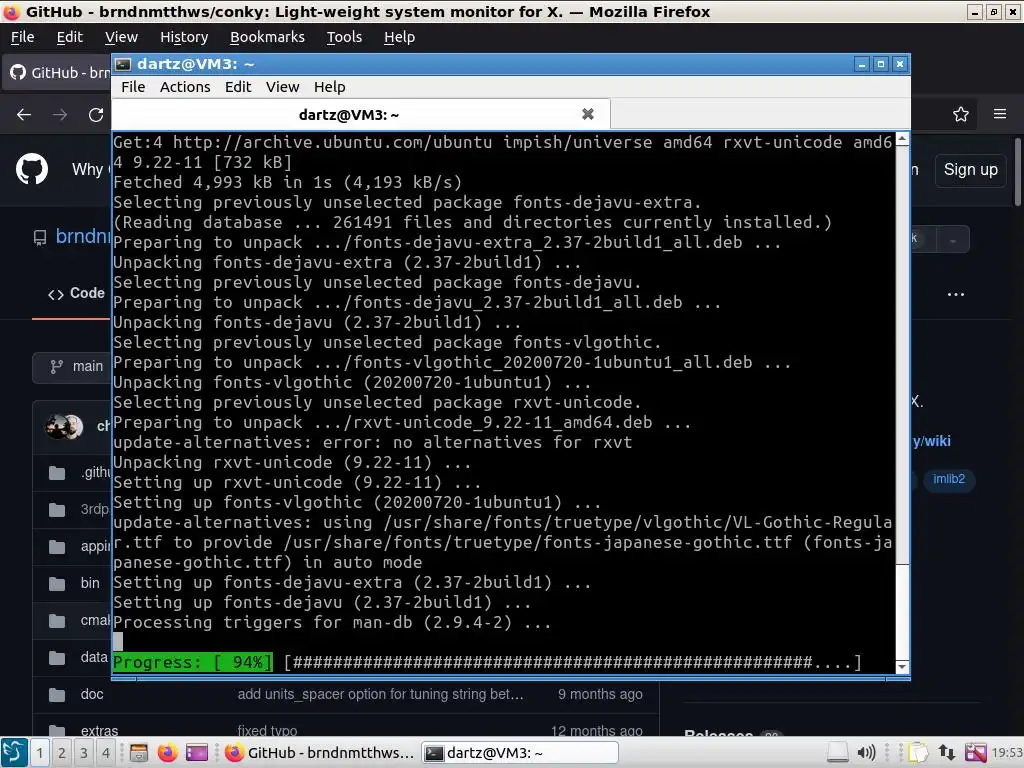Open the wiki link on GitHub
The width and height of the screenshot is (1024, 768).
point(932,441)
